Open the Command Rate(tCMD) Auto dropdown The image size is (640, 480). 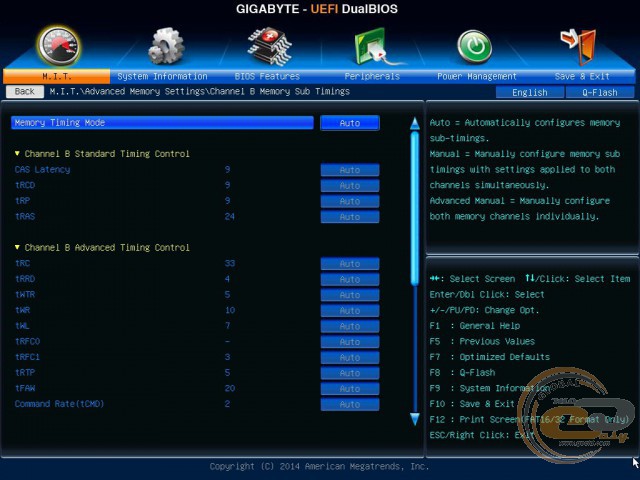(350, 404)
